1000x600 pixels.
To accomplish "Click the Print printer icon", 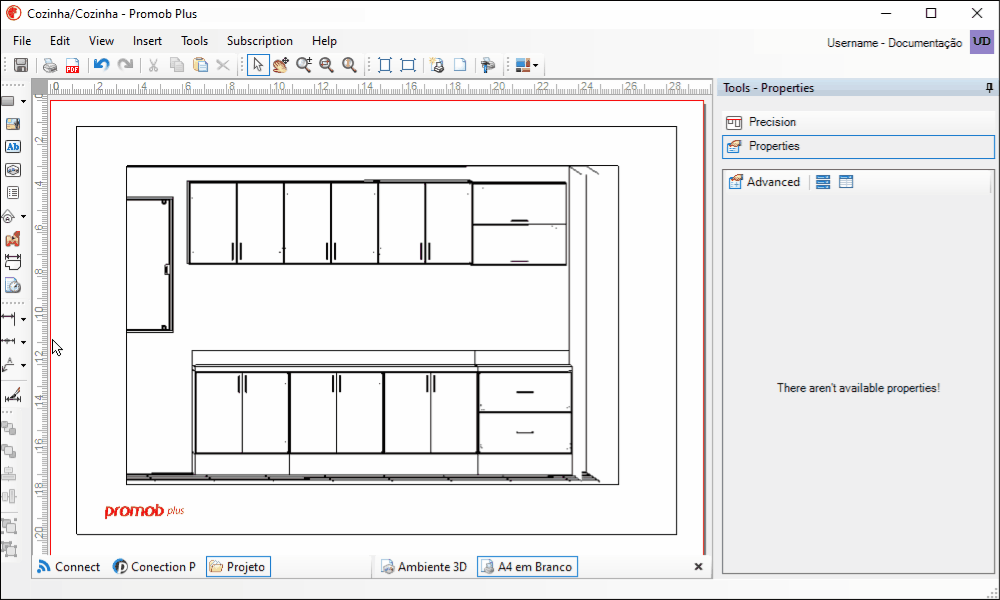I will tap(50, 65).
